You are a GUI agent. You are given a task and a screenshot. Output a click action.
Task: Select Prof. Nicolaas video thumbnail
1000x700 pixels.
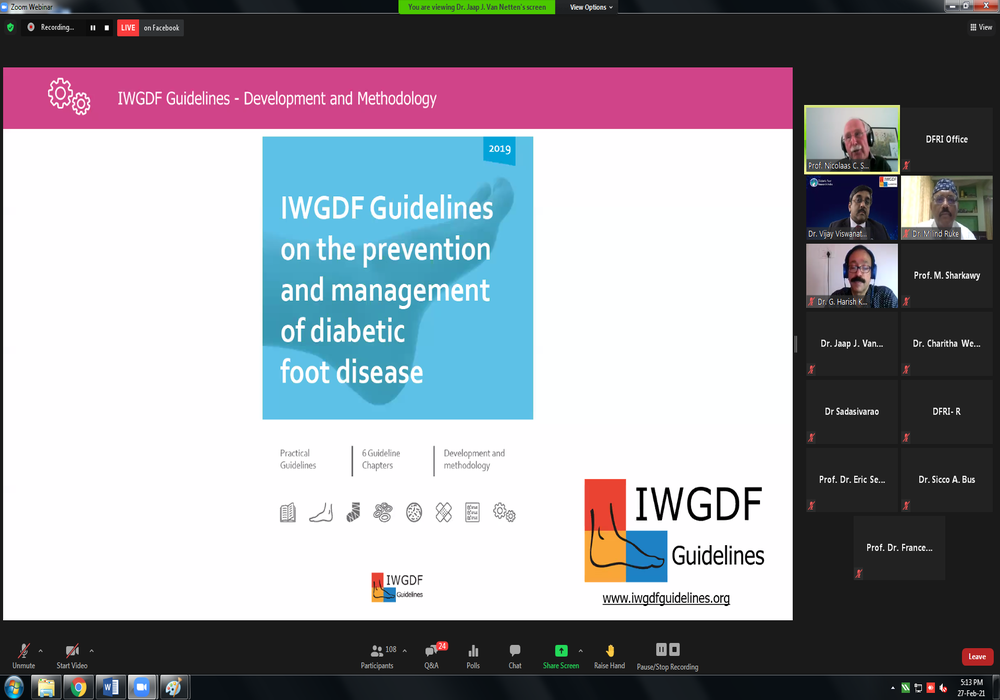point(852,139)
